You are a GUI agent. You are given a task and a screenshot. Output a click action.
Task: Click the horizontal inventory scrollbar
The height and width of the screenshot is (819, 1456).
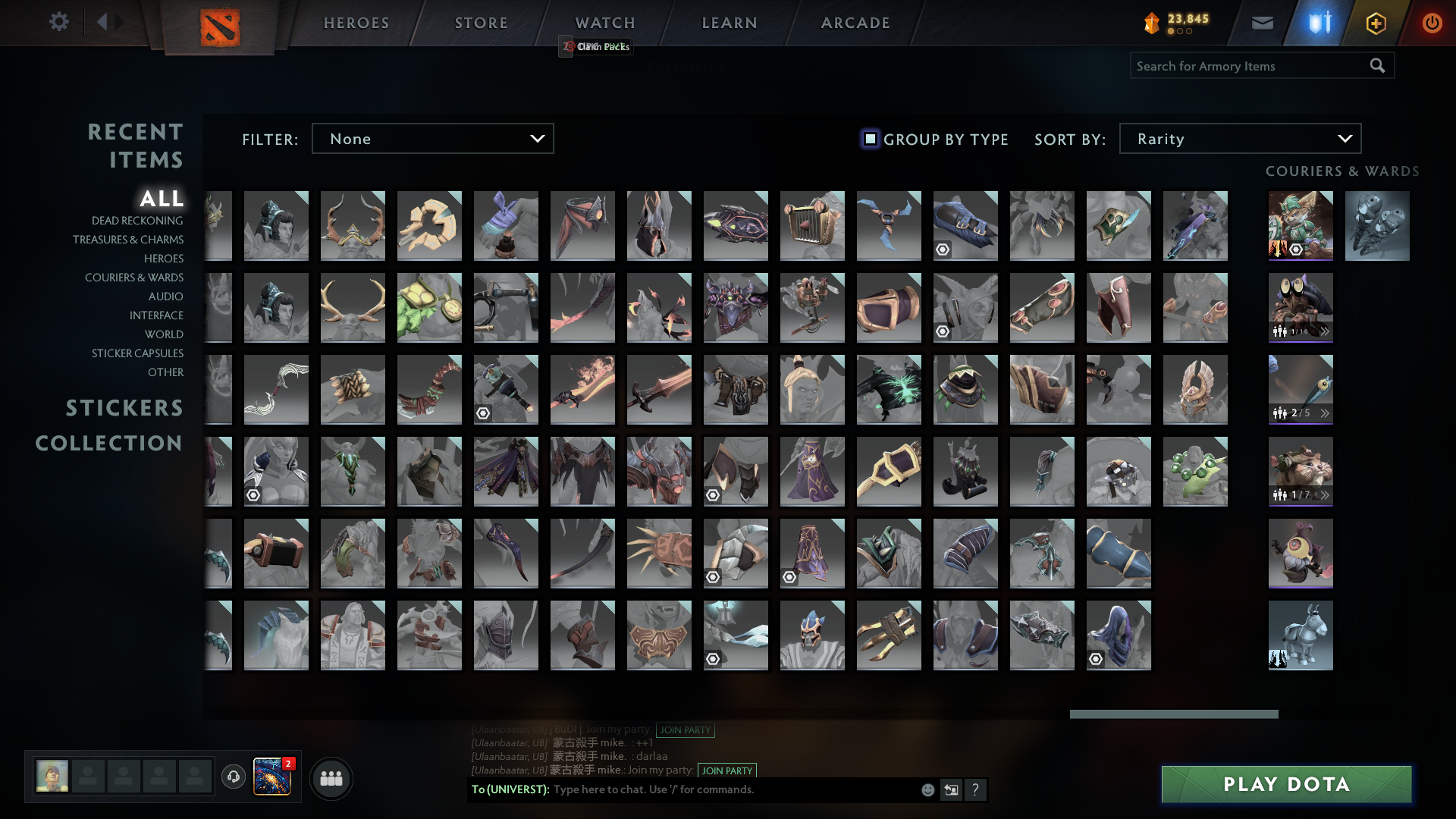click(x=1173, y=714)
